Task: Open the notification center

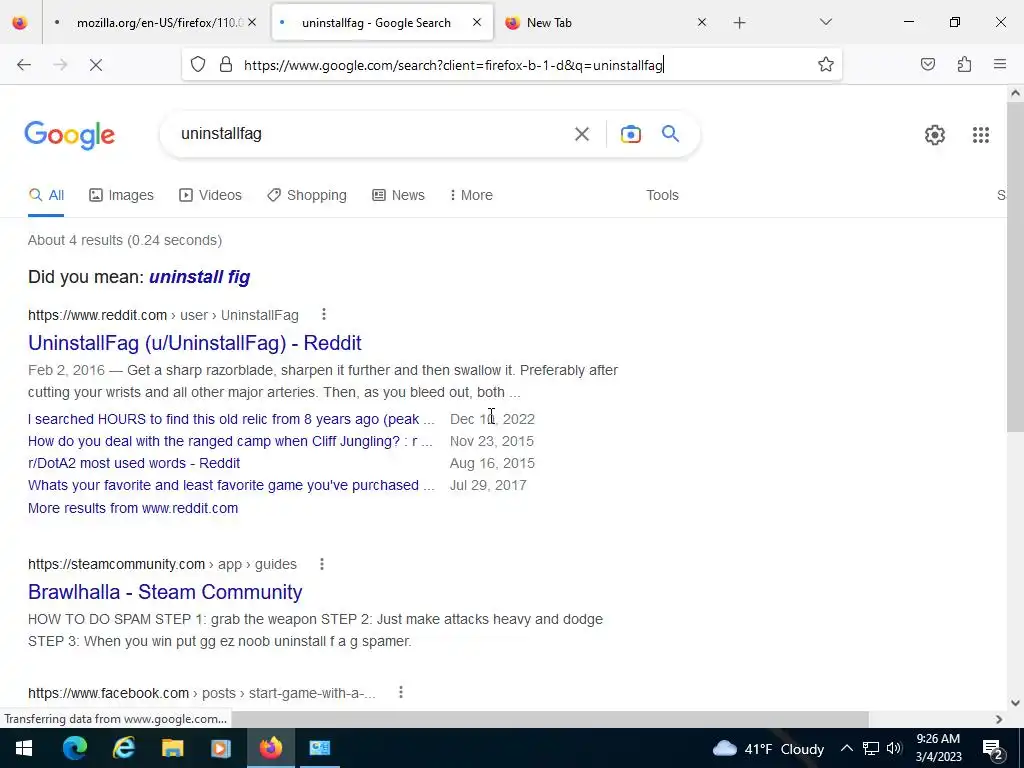Action: tap(992, 749)
